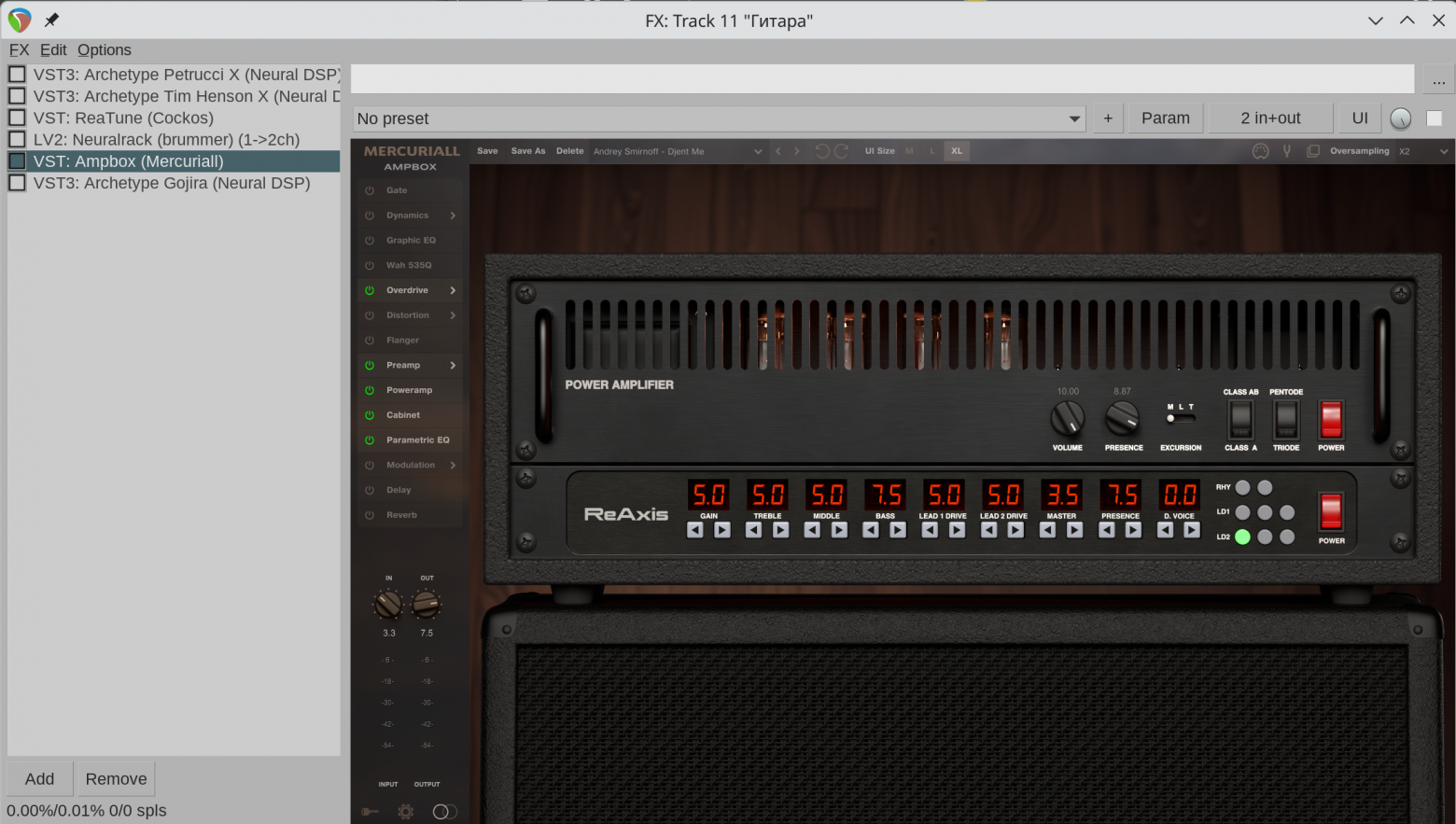Toggle the Gate module power icon
The width and height of the screenshot is (1456, 824).
[370, 190]
